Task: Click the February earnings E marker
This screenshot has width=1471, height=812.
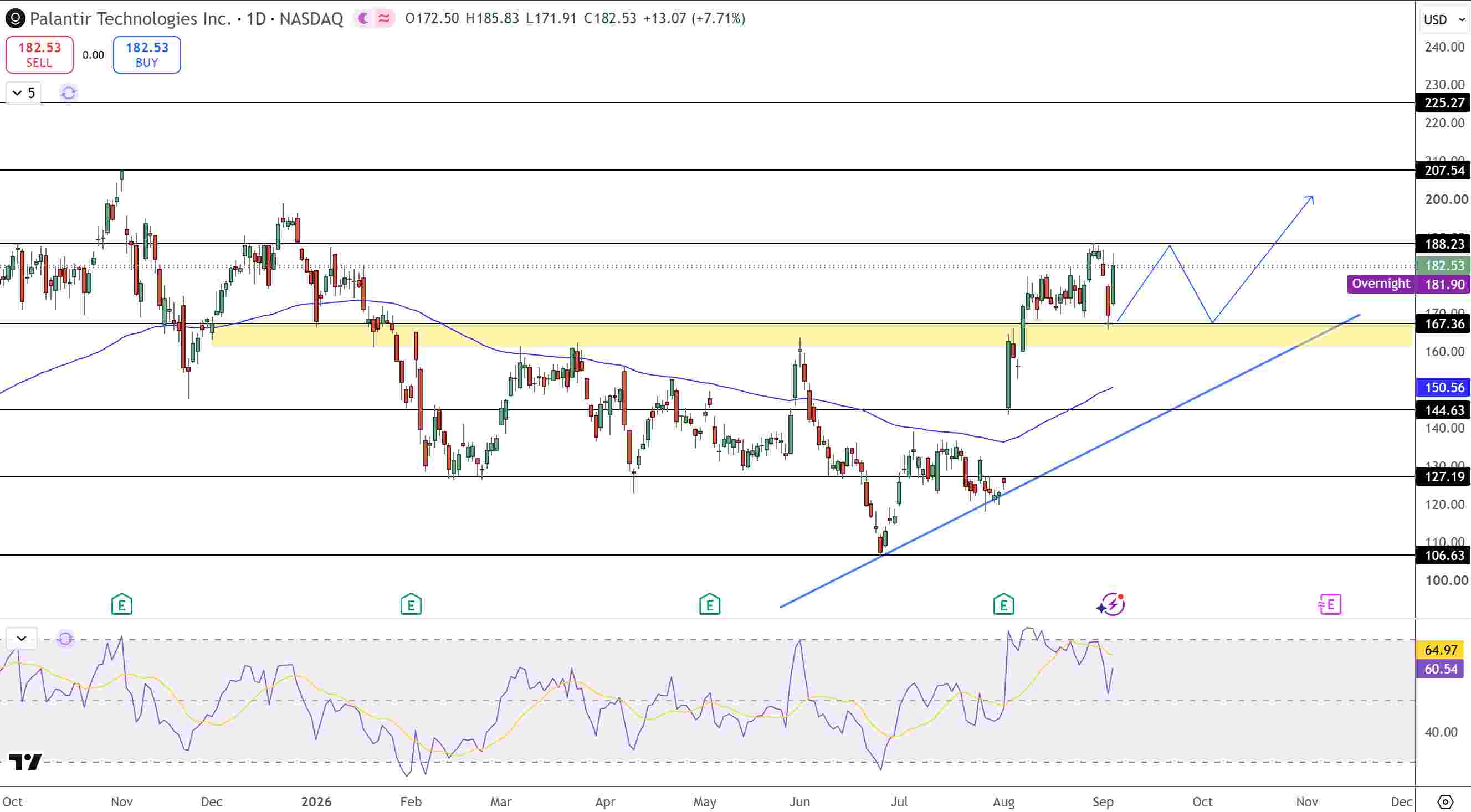Action: point(411,604)
